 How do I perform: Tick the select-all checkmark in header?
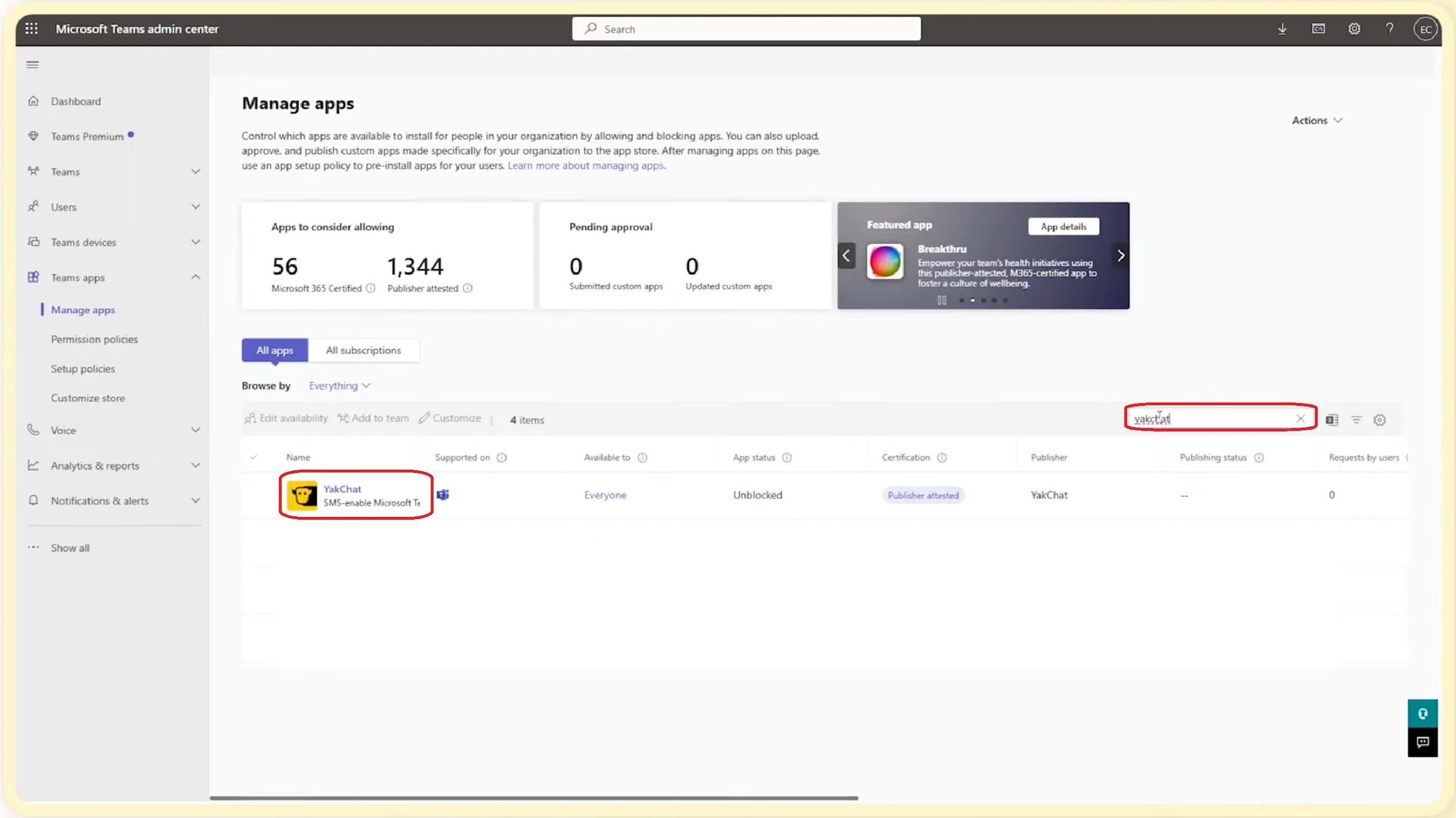click(254, 457)
